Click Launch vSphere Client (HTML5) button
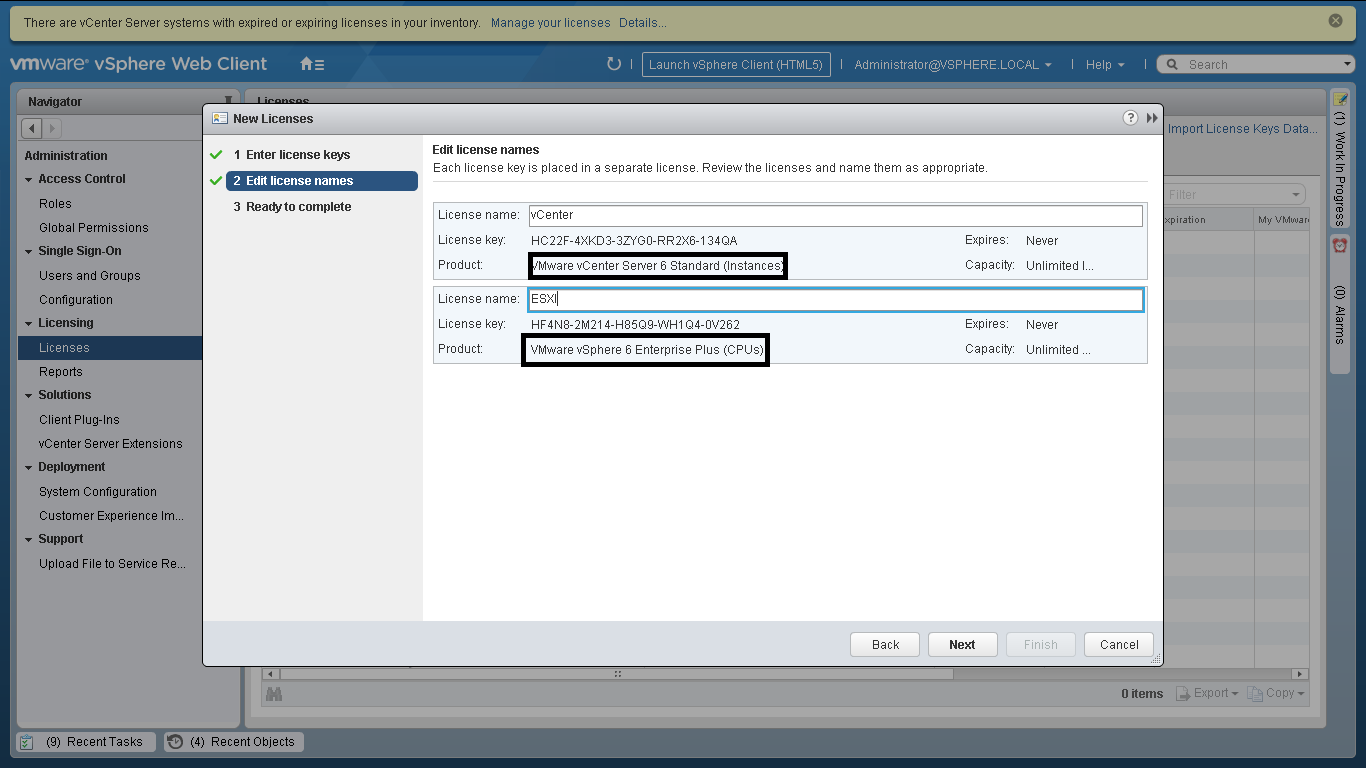The width and height of the screenshot is (1366, 768). (735, 64)
